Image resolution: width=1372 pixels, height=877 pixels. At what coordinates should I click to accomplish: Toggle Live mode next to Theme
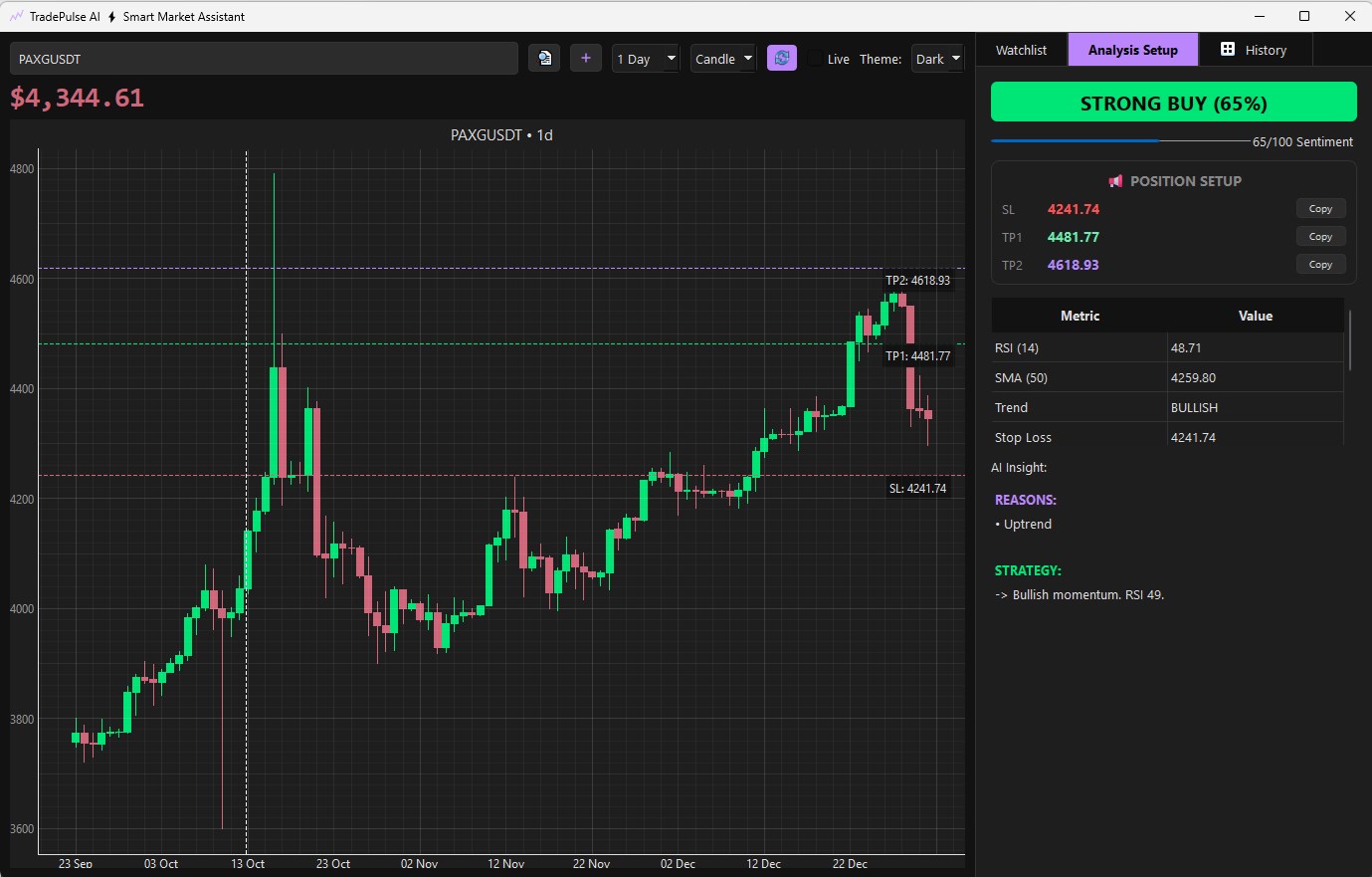[816, 59]
